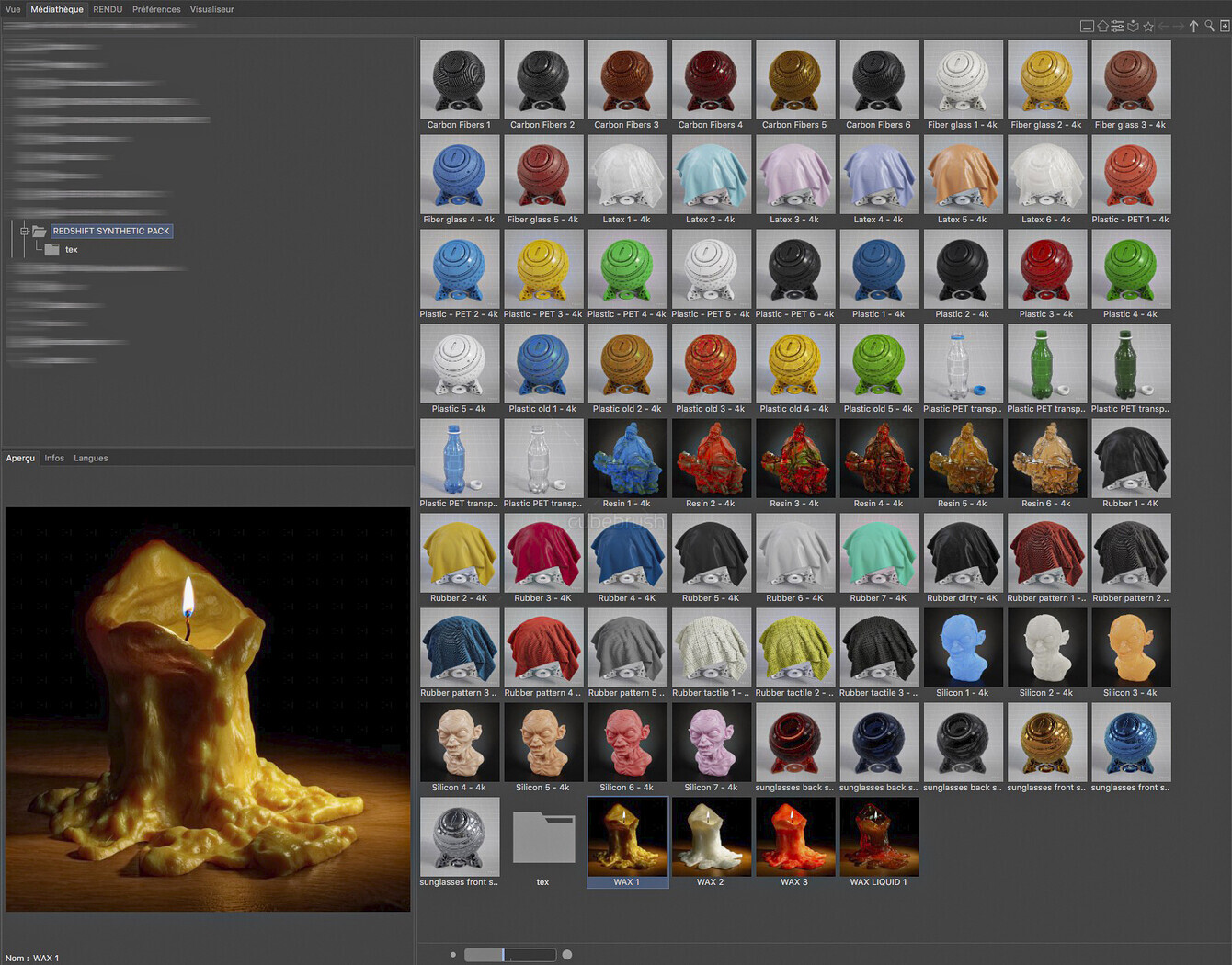Switch to the Infos tab
The image size is (1232, 965).
(x=54, y=458)
